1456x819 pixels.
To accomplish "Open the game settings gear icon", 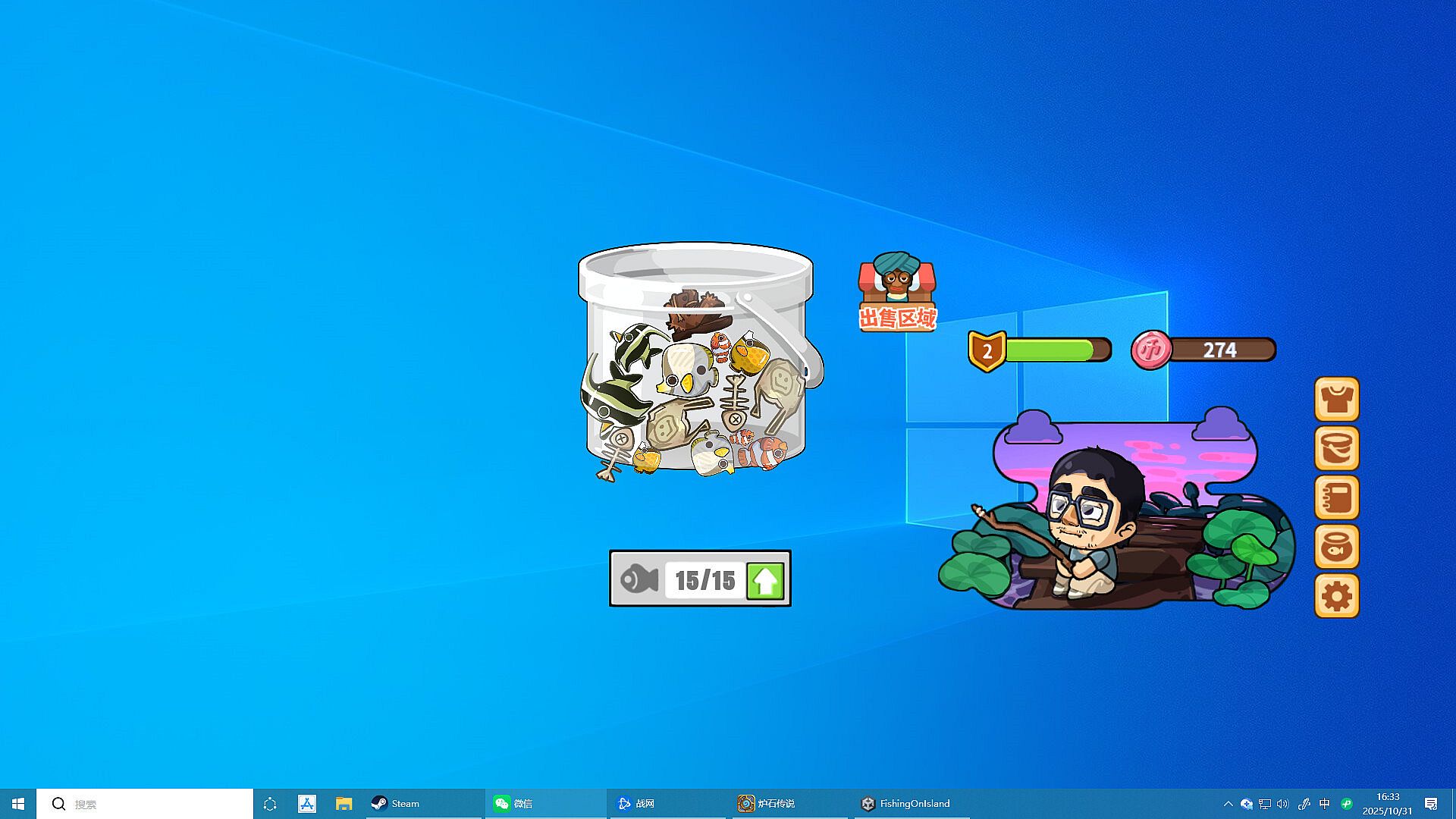I will pos(1336,596).
